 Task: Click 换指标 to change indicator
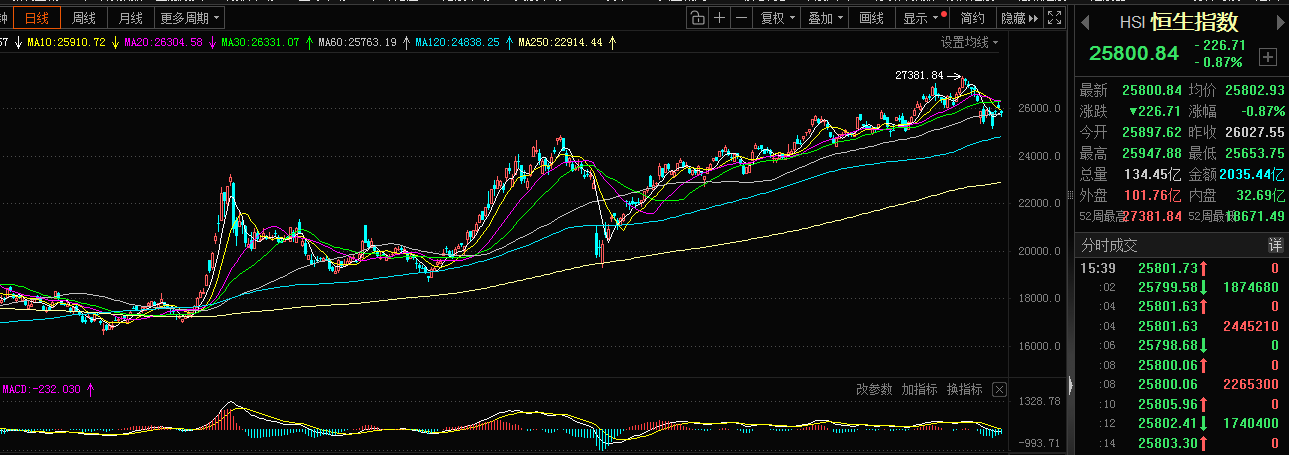[964, 389]
